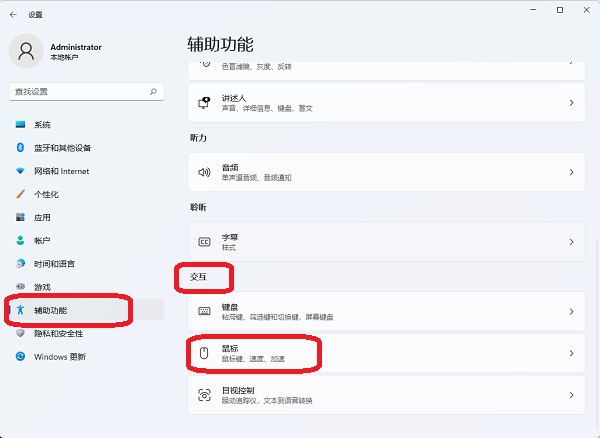This screenshot has height=438, width=600.
Task: Expand the 音频 row chevron
Action: tap(571, 172)
